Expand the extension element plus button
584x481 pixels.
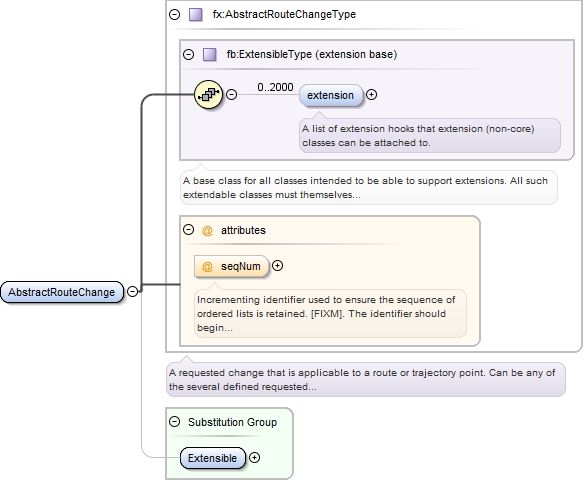tap(371, 95)
